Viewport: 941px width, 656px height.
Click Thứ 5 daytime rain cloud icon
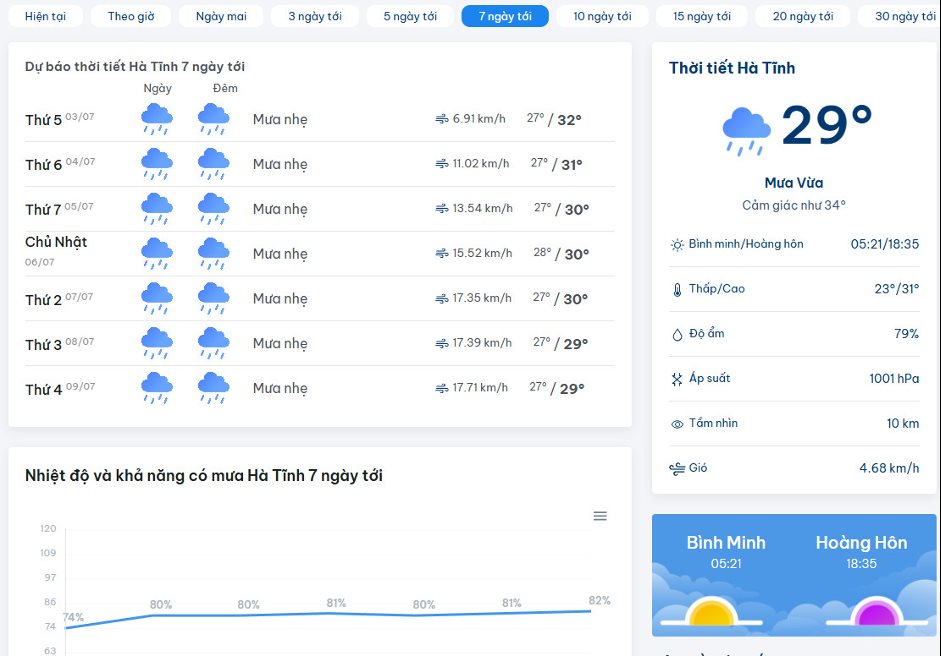tap(157, 120)
